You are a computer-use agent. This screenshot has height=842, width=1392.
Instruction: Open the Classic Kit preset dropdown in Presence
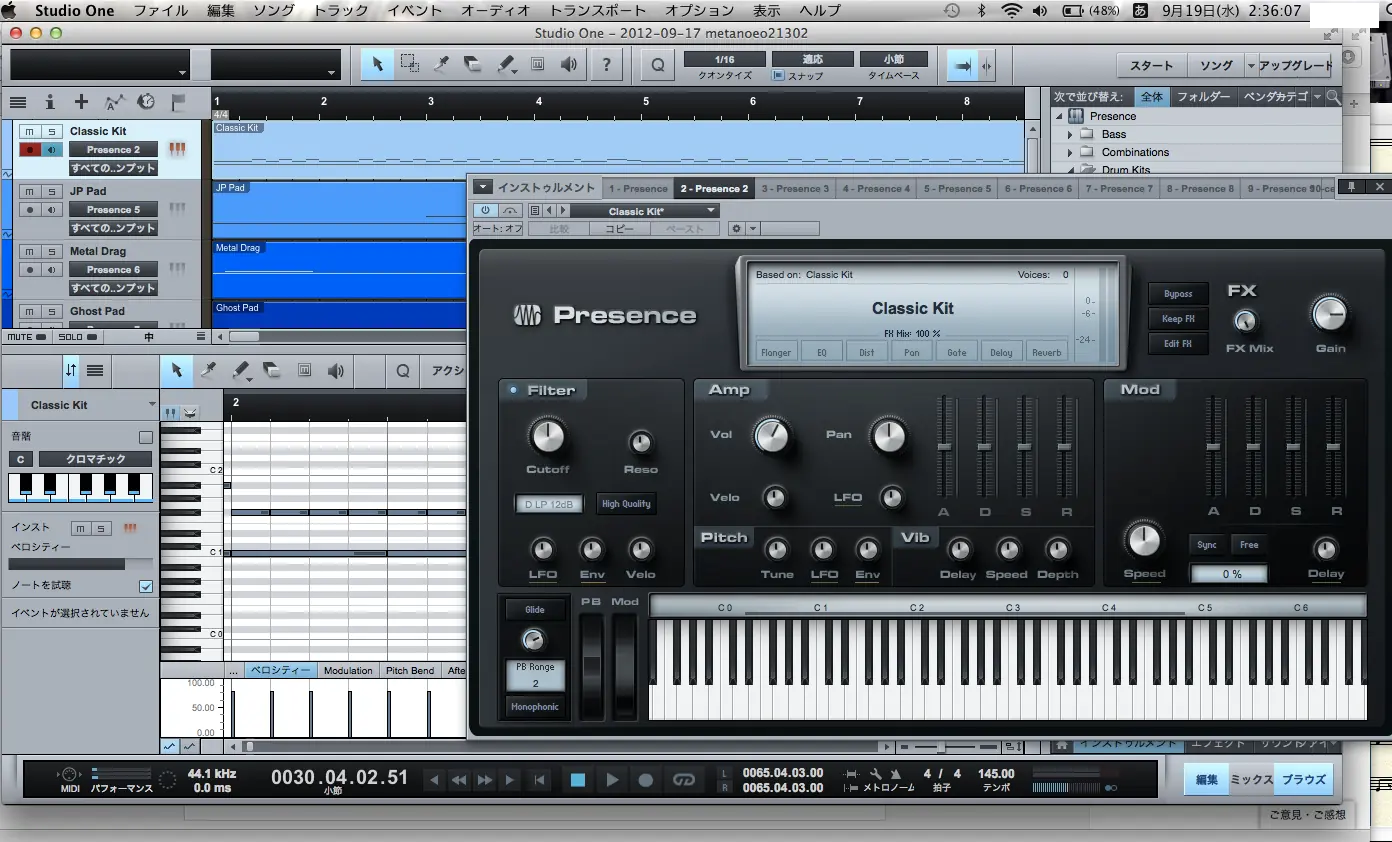[644, 211]
